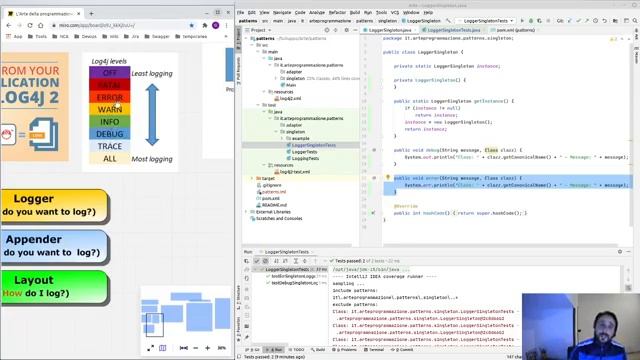Open pom.xml from Project tree
This screenshot has width=640, height=360.
(x=268, y=198)
